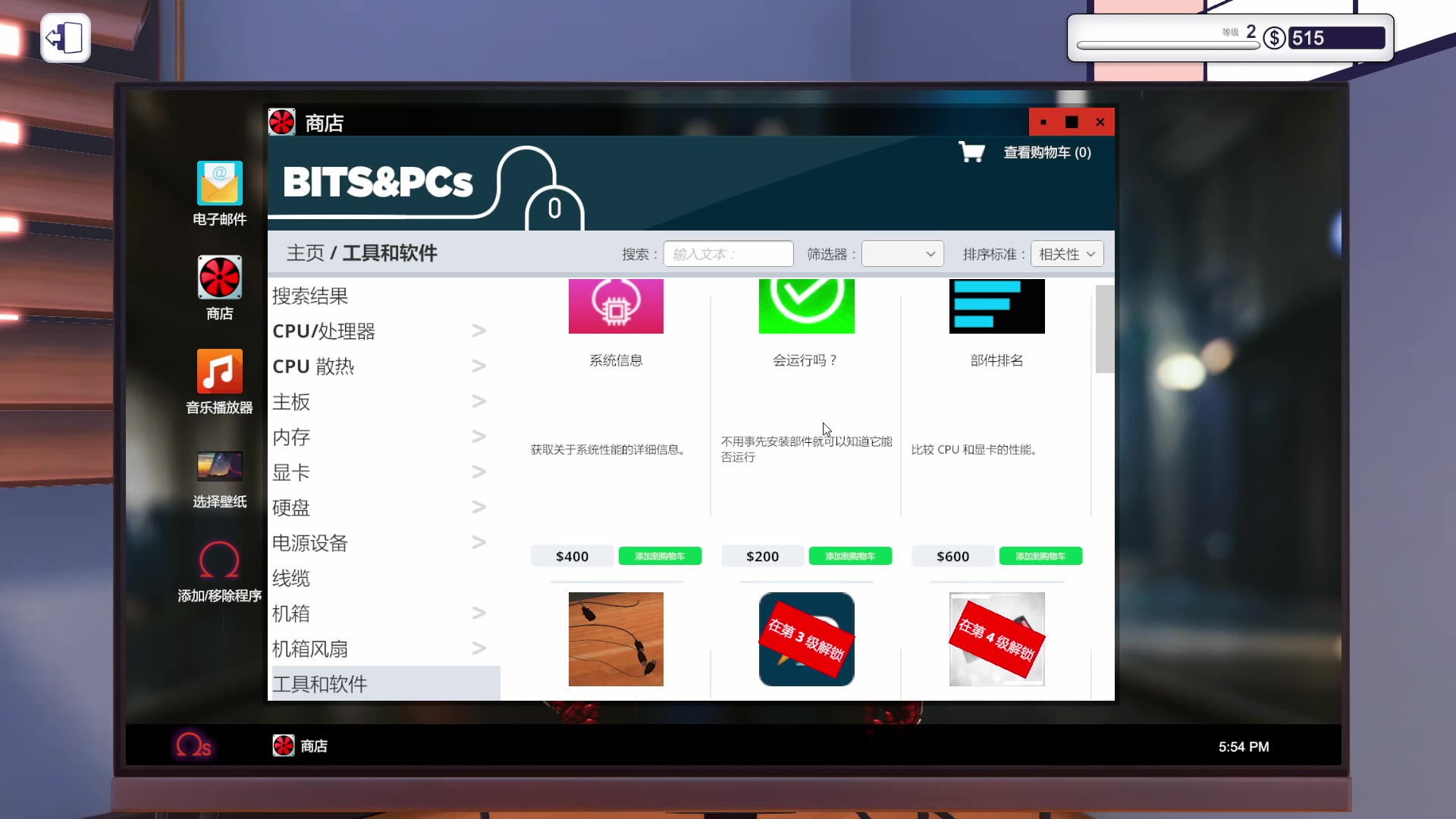This screenshot has width=1456, height=819.
Task: Expand the 内存 category arrow
Action: 479,437
